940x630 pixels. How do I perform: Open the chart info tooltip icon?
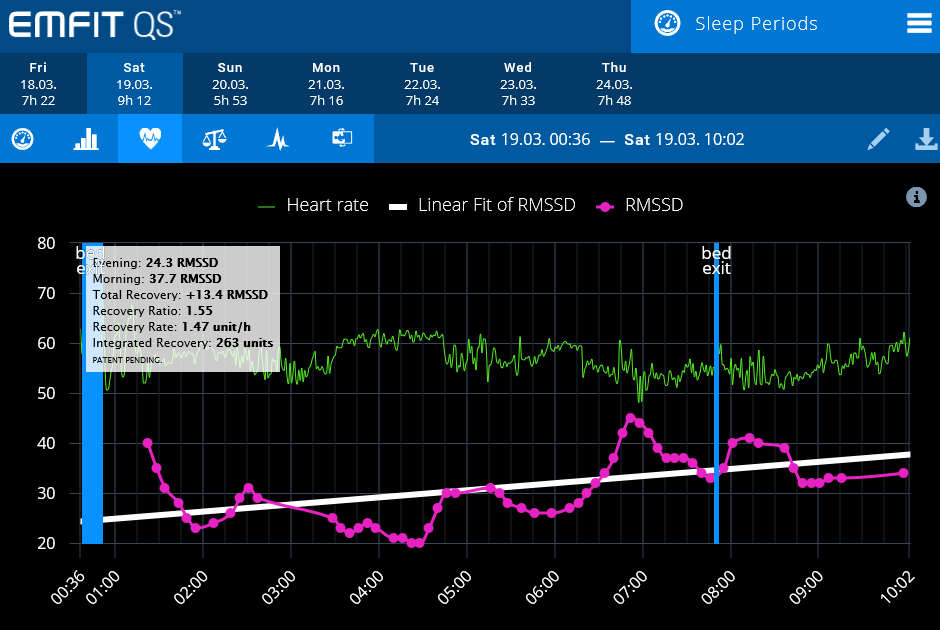pyautogui.click(x=917, y=197)
